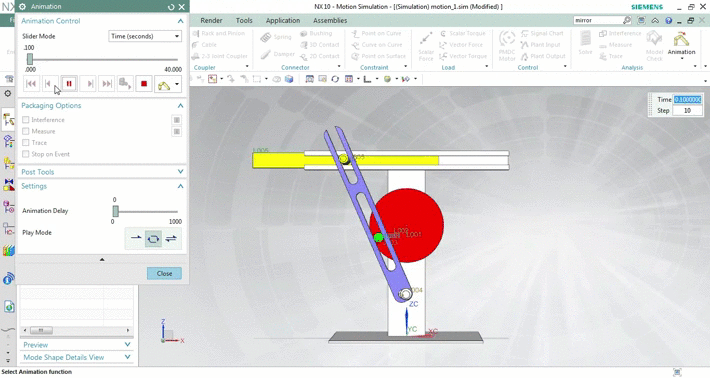Screen dimensions: 710x378
Task: Click the rotate view icon in toolbar
Action: click(335, 79)
